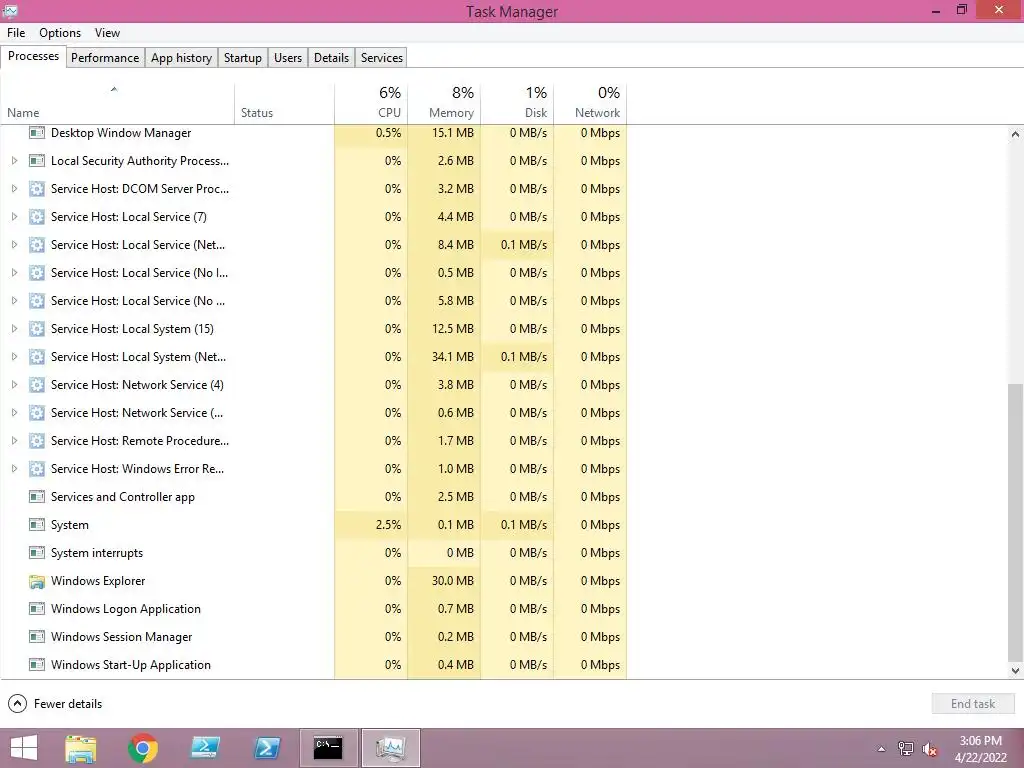Viewport: 1024px width, 768px height.
Task: Click the process list scrollbar up arrow
Action: 1015,134
